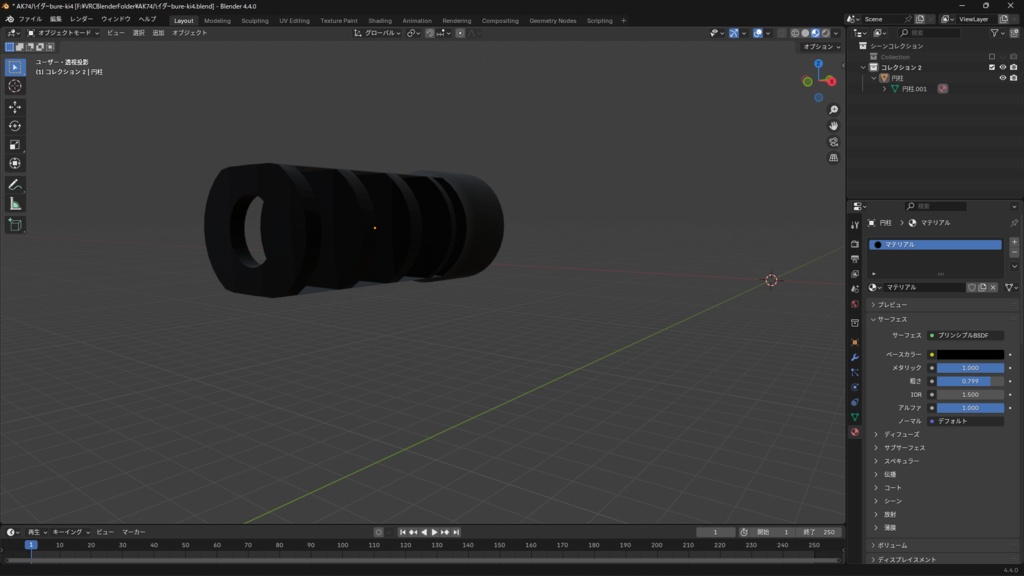Open the Material properties tab
The image size is (1024, 576).
click(x=855, y=432)
